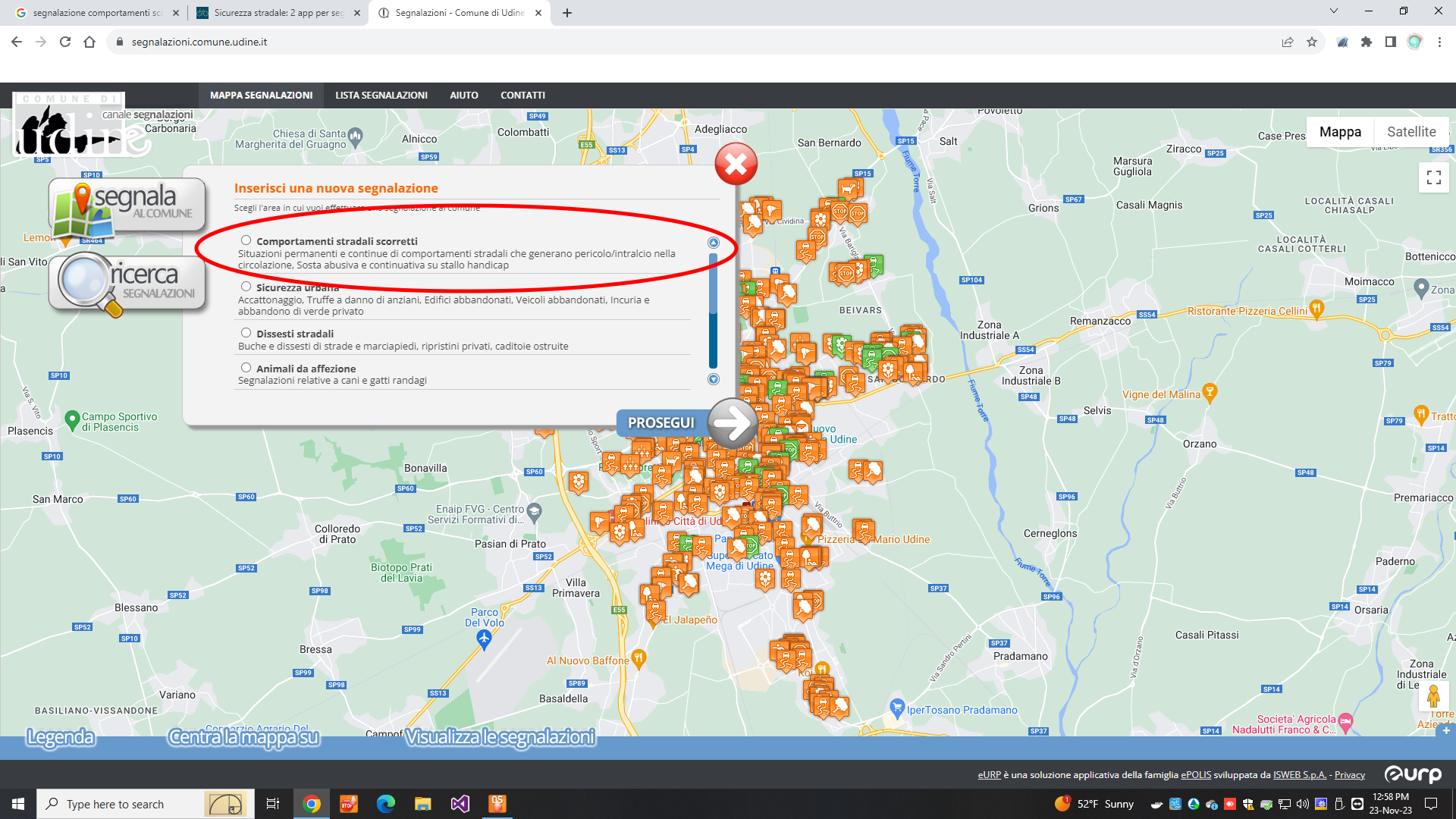This screenshot has height=819, width=1456.
Task: Click the Parco Del Volo airport marker
Action: click(x=484, y=639)
